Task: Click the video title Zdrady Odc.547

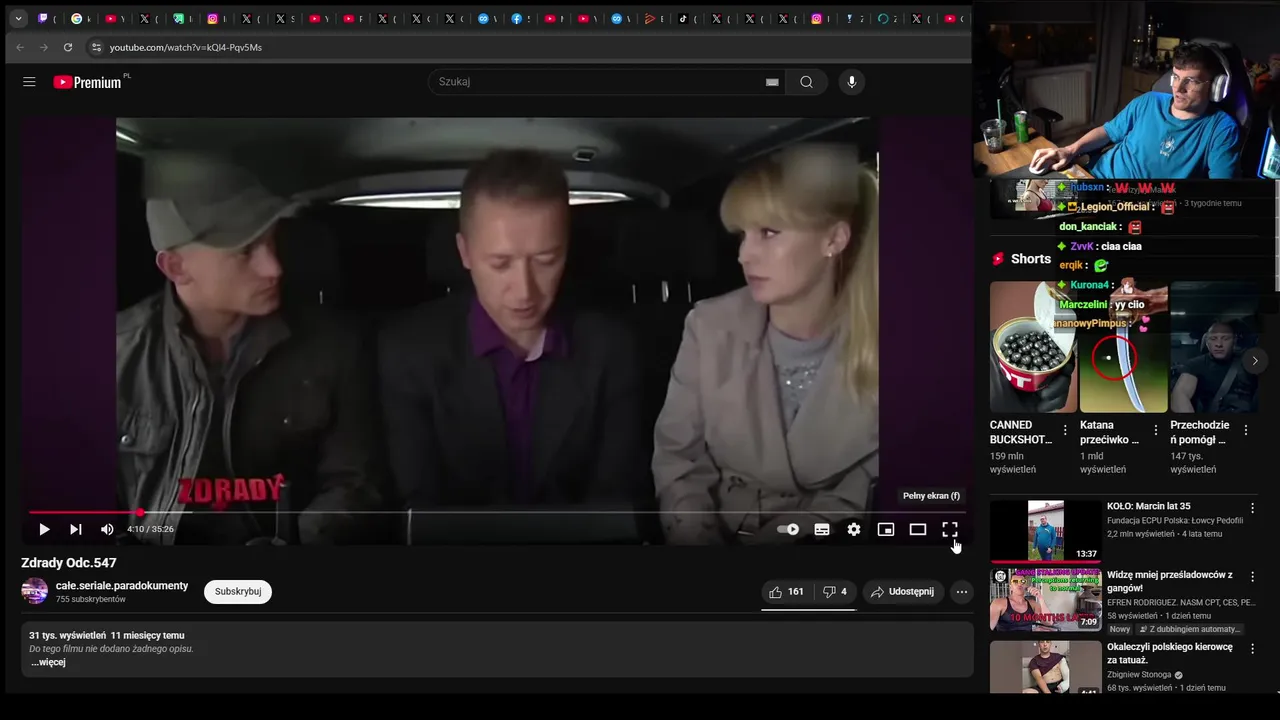Action: pos(69,563)
